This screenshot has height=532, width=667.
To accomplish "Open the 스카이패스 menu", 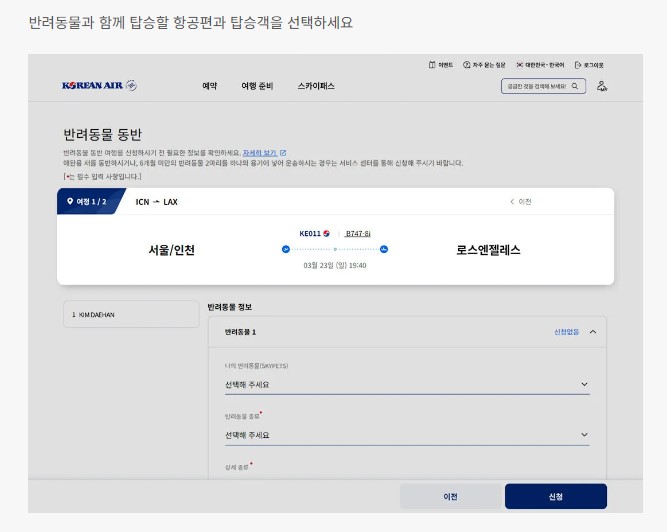I will [316, 86].
